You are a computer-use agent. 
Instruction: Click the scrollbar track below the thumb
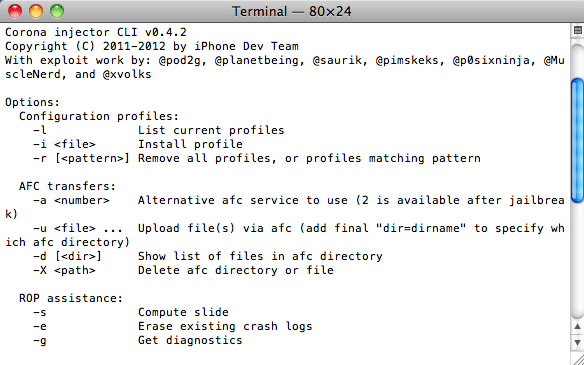(577, 261)
